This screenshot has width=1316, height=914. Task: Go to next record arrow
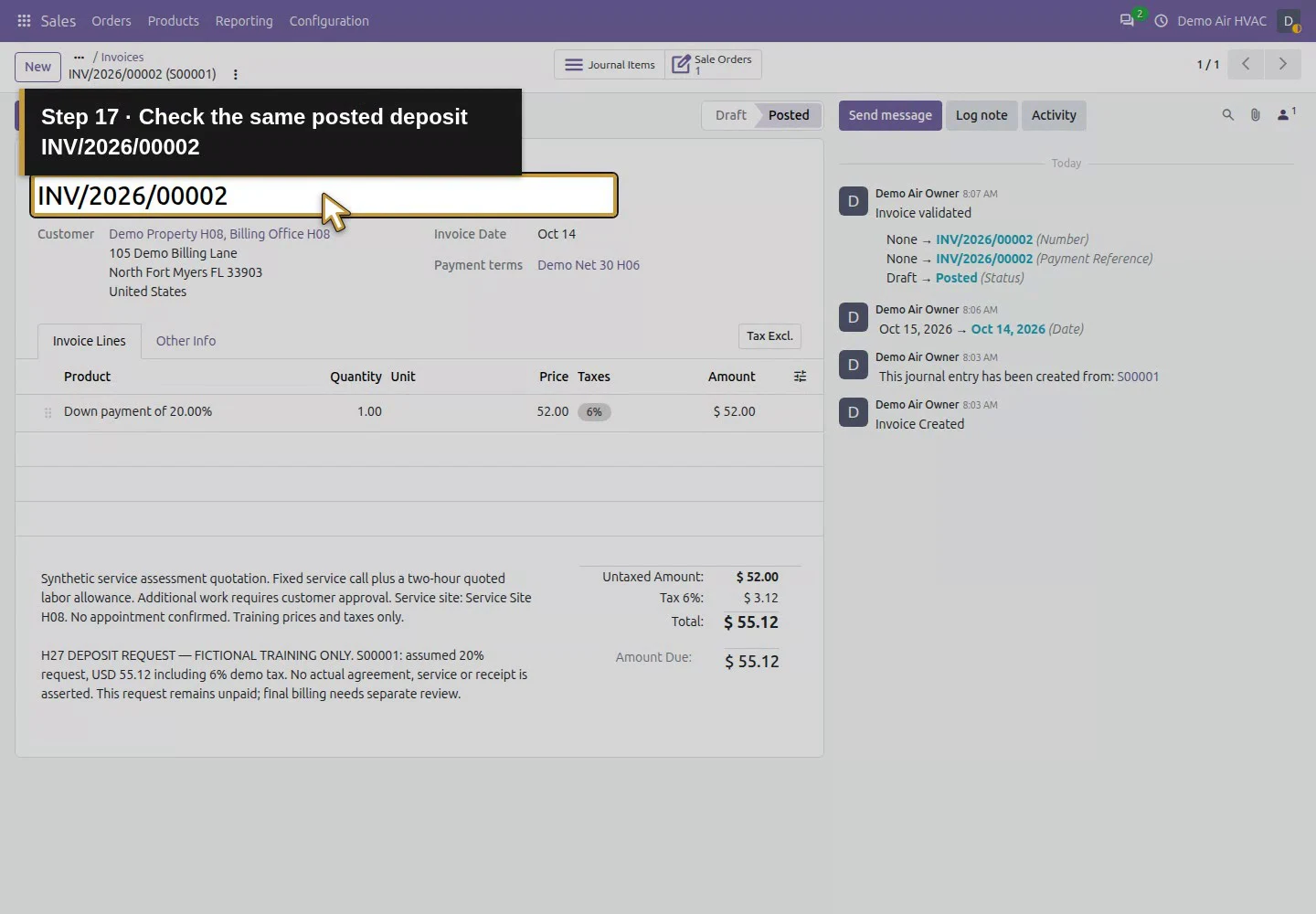click(x=1282, y=64)
